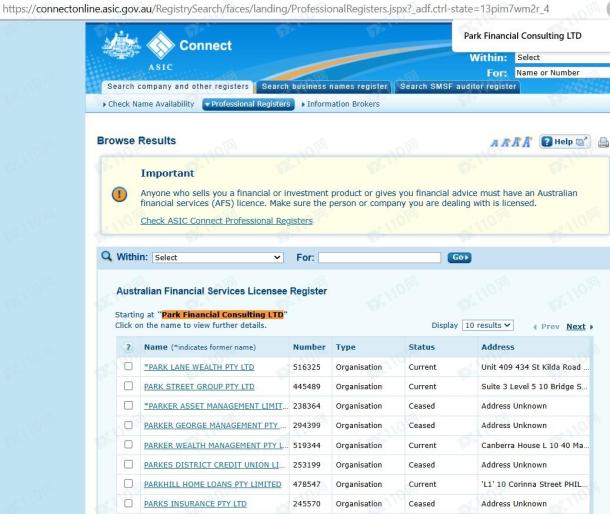The height and width of the screenshot is (514, 610).
Task: Click the Status column header
Action: 422,347
